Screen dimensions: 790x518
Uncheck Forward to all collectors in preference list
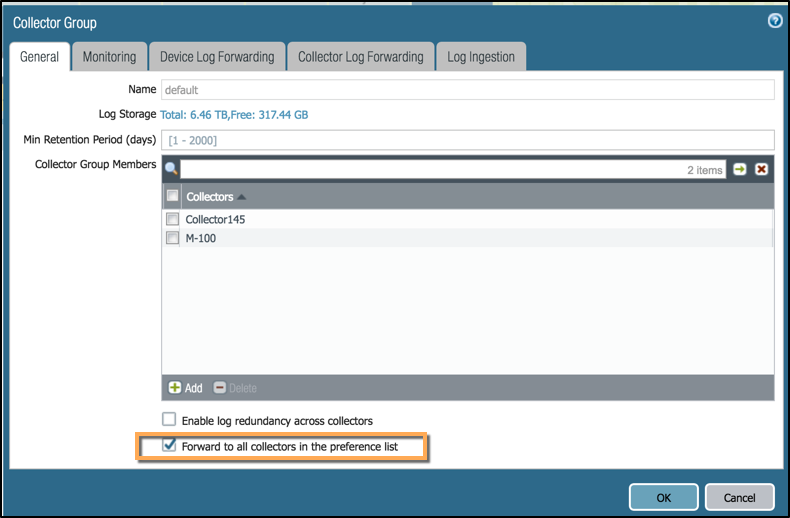tap(169, 445)
